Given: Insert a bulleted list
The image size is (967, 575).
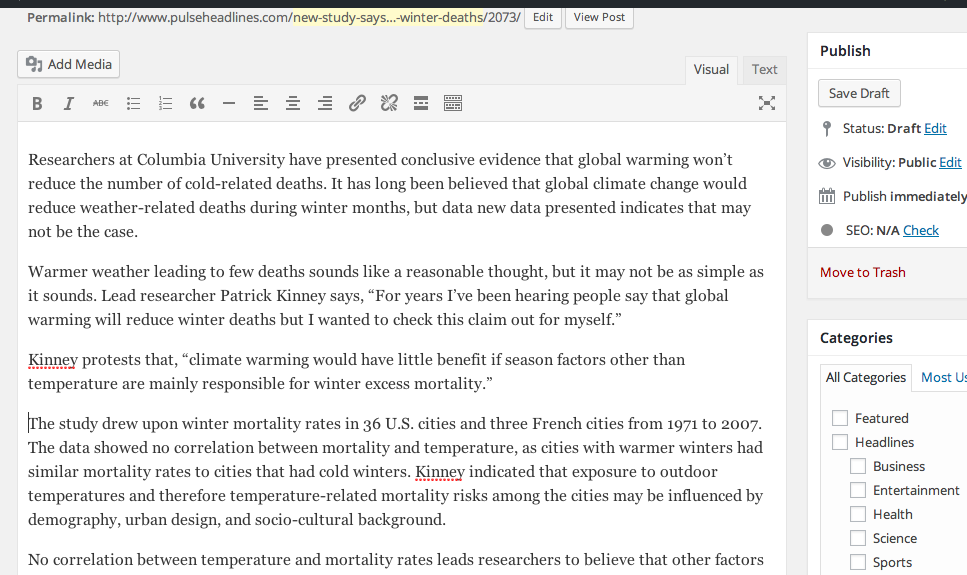Looking at the screenshot, I should tap(133, 103).
